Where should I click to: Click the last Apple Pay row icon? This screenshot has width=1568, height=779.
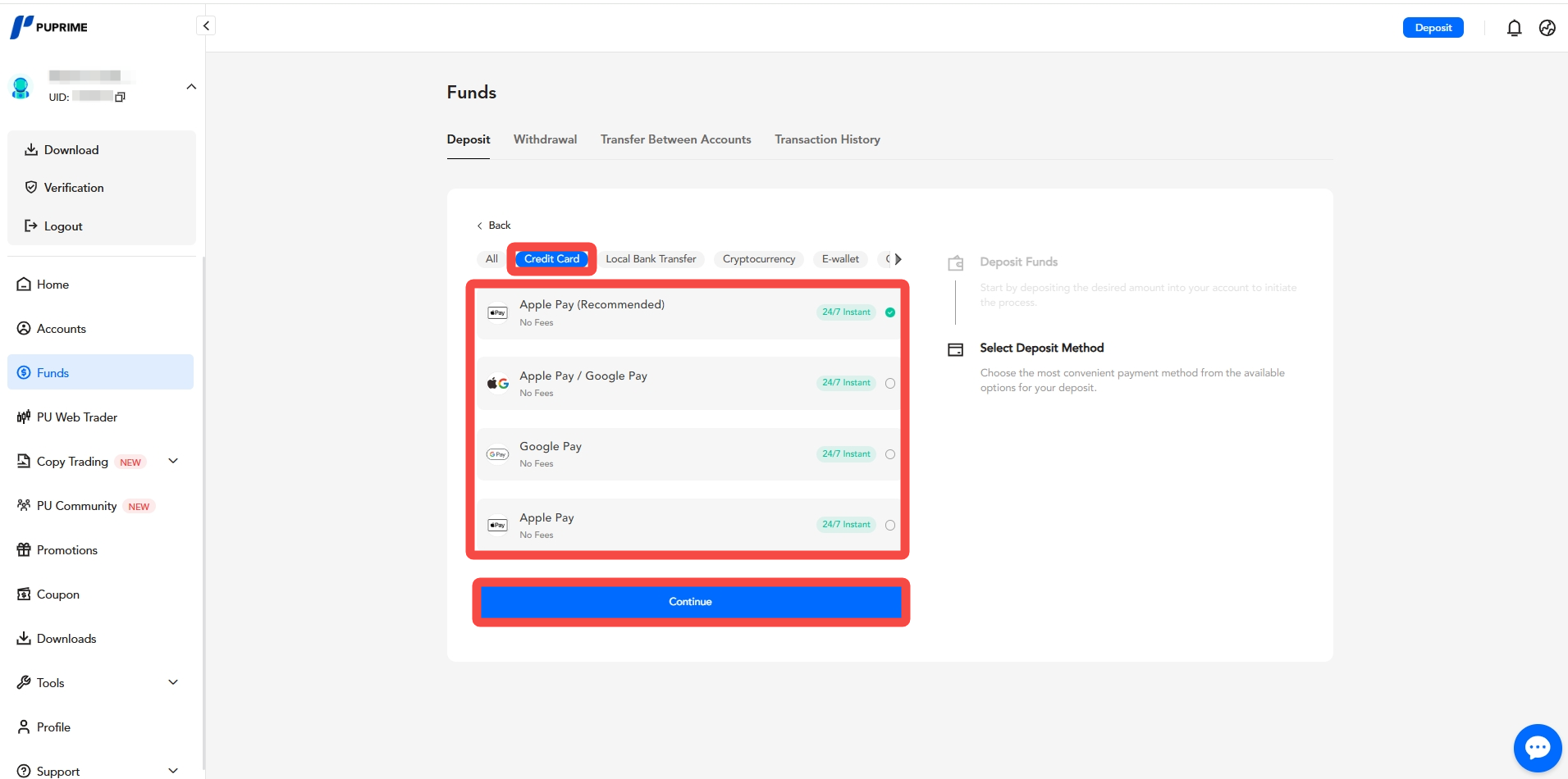(x=497, y=525)
